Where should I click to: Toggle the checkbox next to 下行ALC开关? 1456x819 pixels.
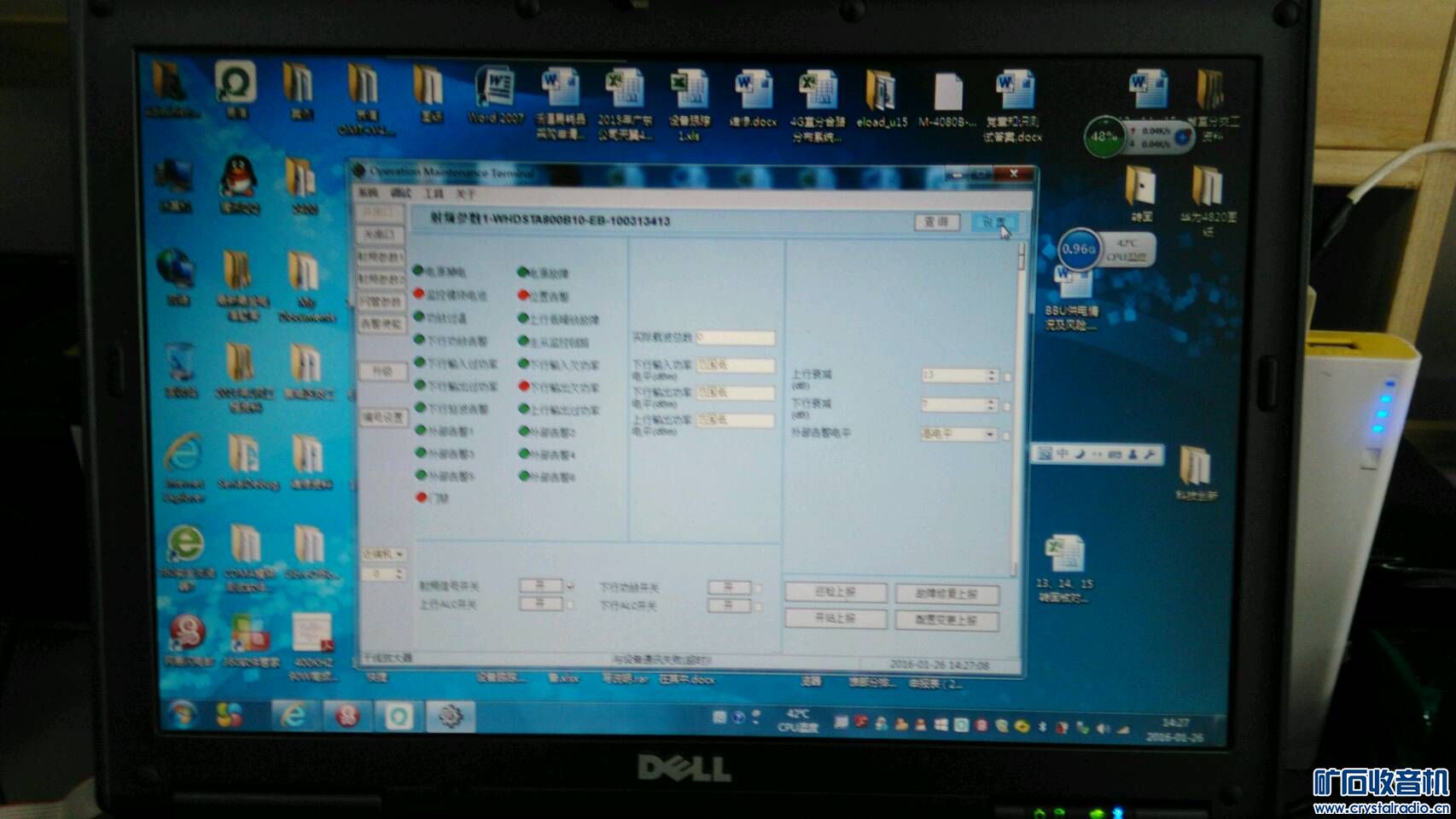click(x=758, y=607)
